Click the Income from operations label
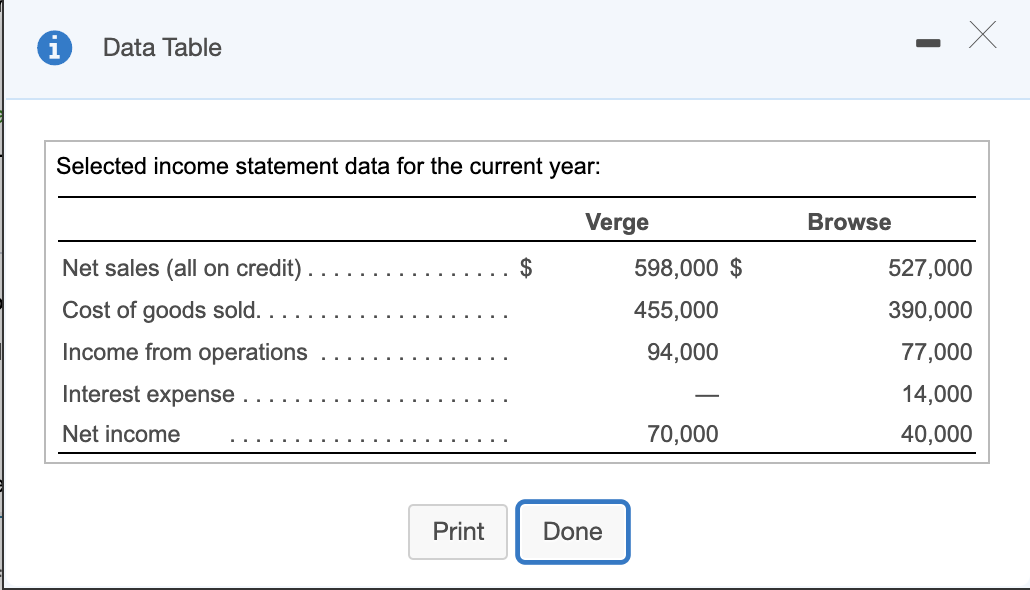 (184, 352)
